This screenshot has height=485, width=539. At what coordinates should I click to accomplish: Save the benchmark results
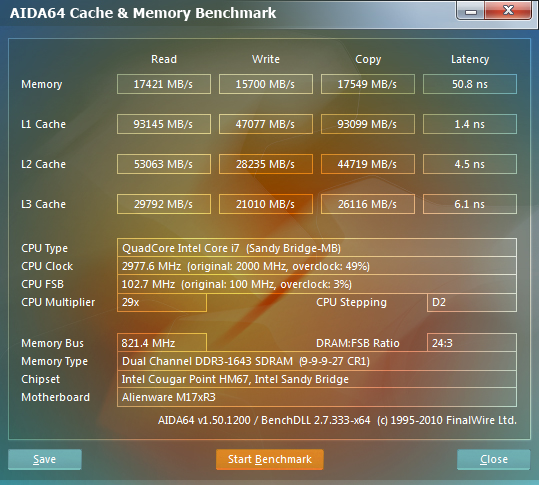point(45,459)
